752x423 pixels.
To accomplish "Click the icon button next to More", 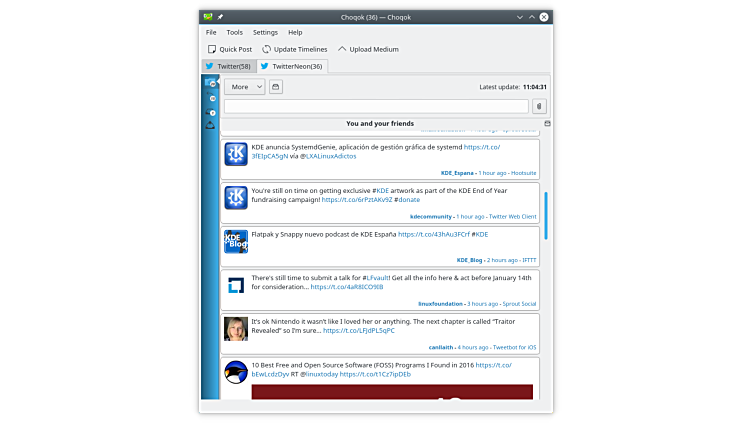I will click(x=276, y=87).
